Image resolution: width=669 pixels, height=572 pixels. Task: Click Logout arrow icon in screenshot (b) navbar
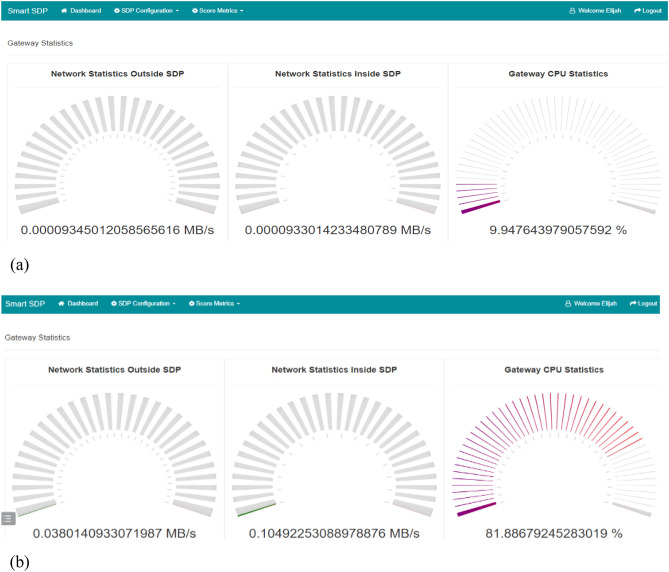634,303
